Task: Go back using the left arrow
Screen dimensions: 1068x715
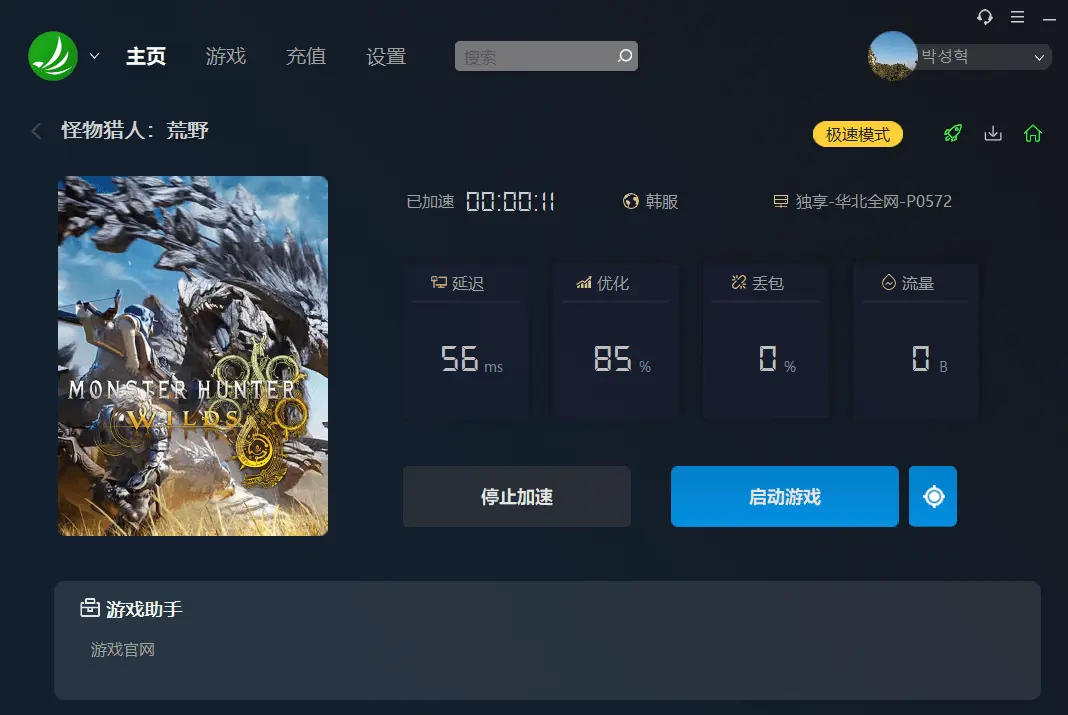Action: tap(36, 131)
